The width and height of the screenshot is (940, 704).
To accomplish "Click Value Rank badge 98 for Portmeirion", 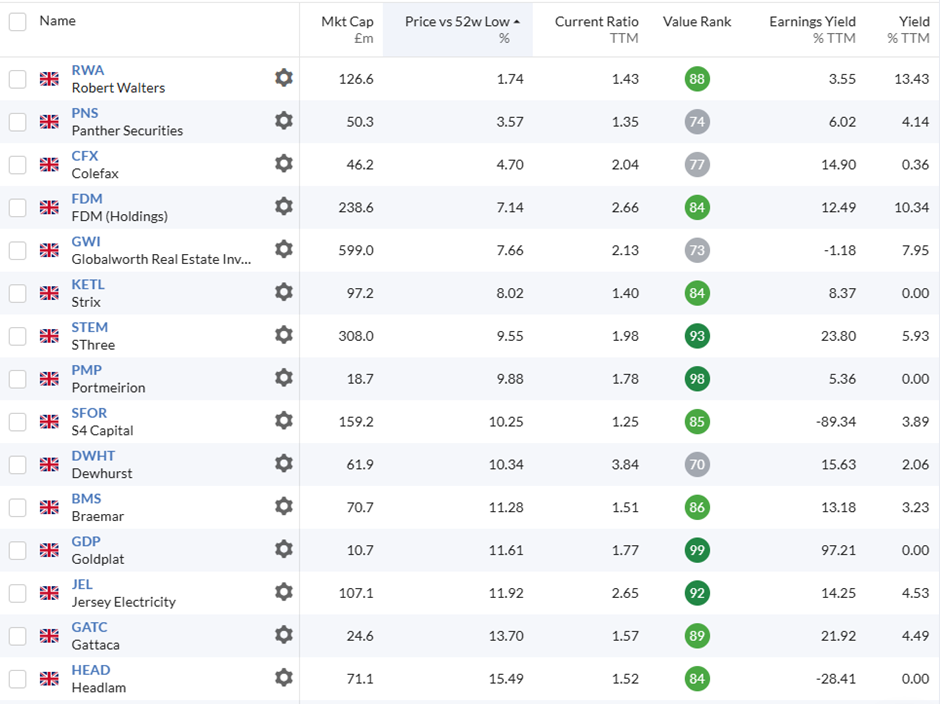I will (x=697, y=378).
